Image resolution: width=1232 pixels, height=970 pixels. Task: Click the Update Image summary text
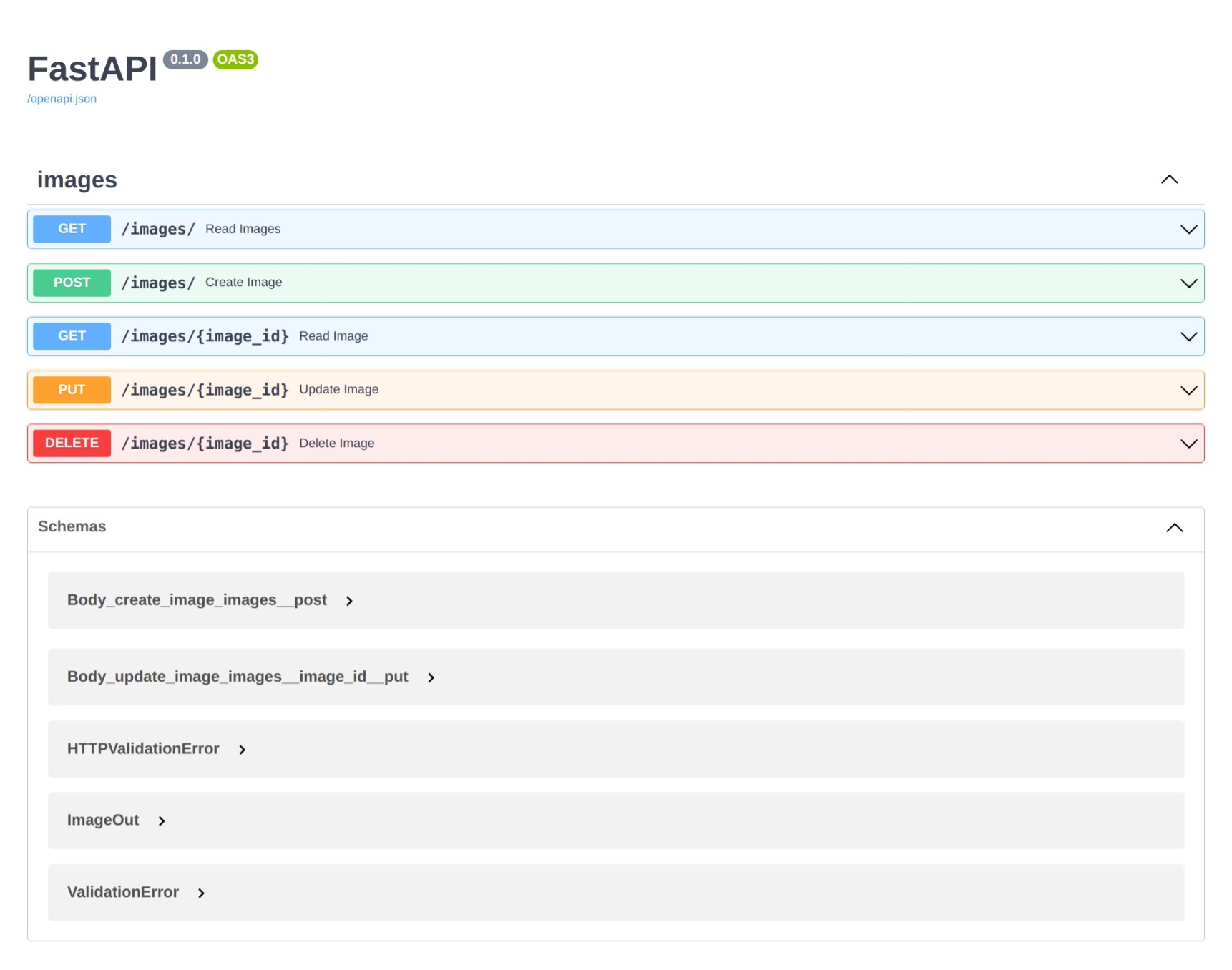[x=338, y=389]
